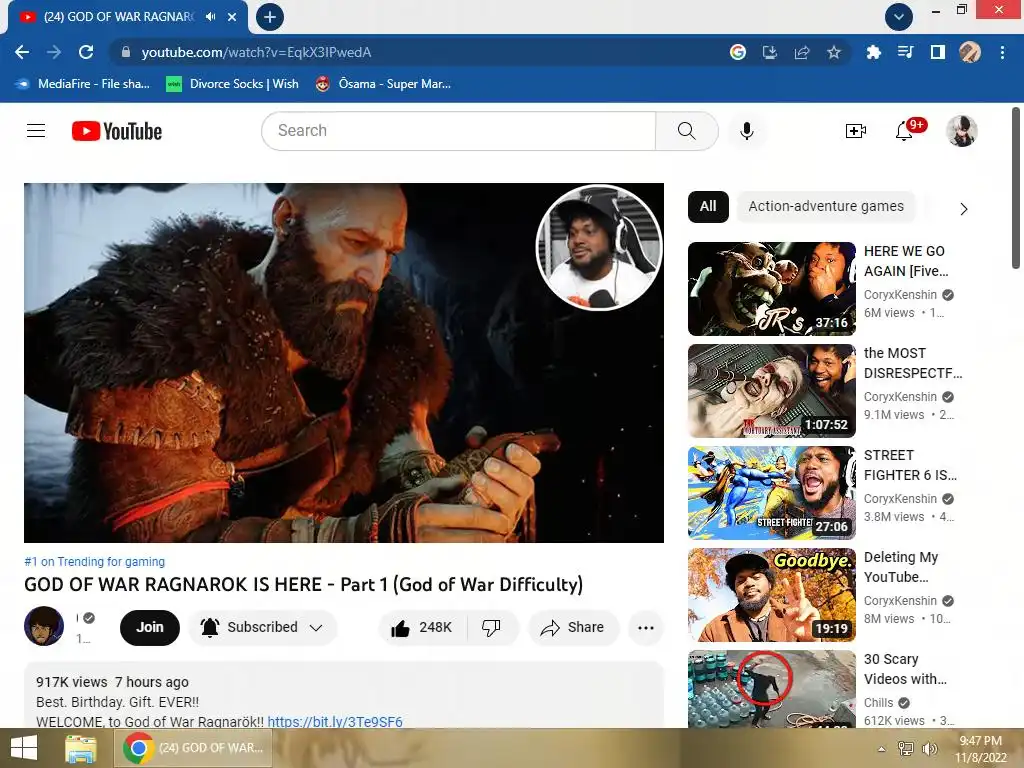Open the YouTube hamburger guide menu
This screenshot has height=768, width=1024.
pyautogui.click(x=36, y=131)
